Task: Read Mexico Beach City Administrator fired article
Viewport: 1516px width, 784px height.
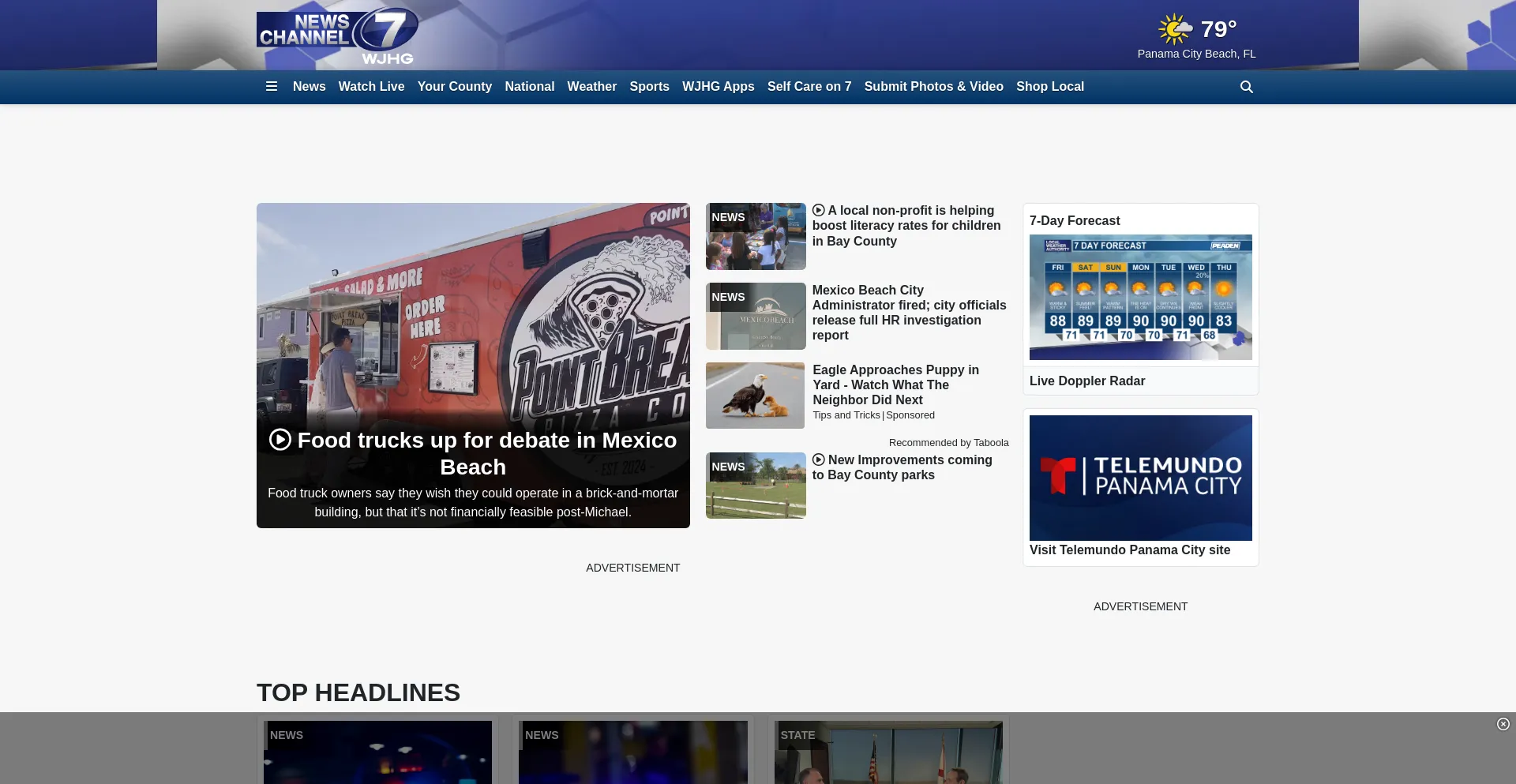Action: pos(909,313)
